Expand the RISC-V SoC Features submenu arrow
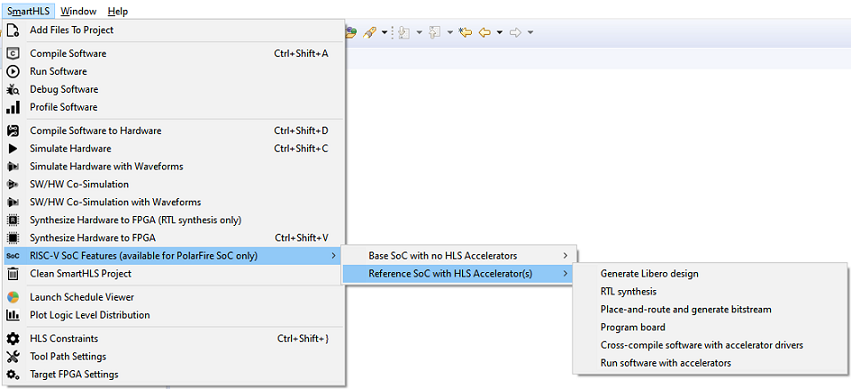The height and width of the screenshot is (389, 851). [x=333, y=256]
